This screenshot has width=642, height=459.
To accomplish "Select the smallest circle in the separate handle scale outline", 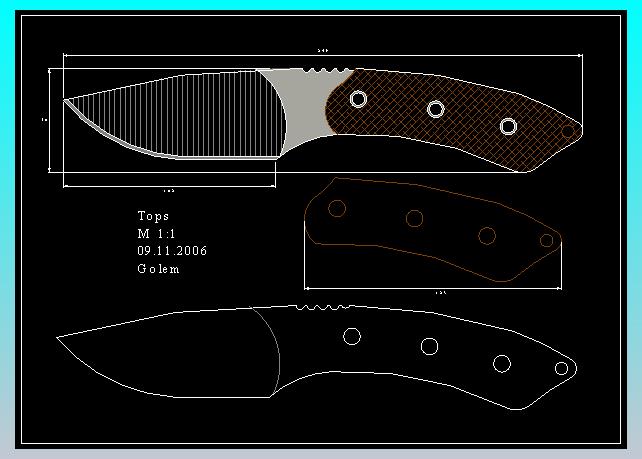I will point(547,240).
